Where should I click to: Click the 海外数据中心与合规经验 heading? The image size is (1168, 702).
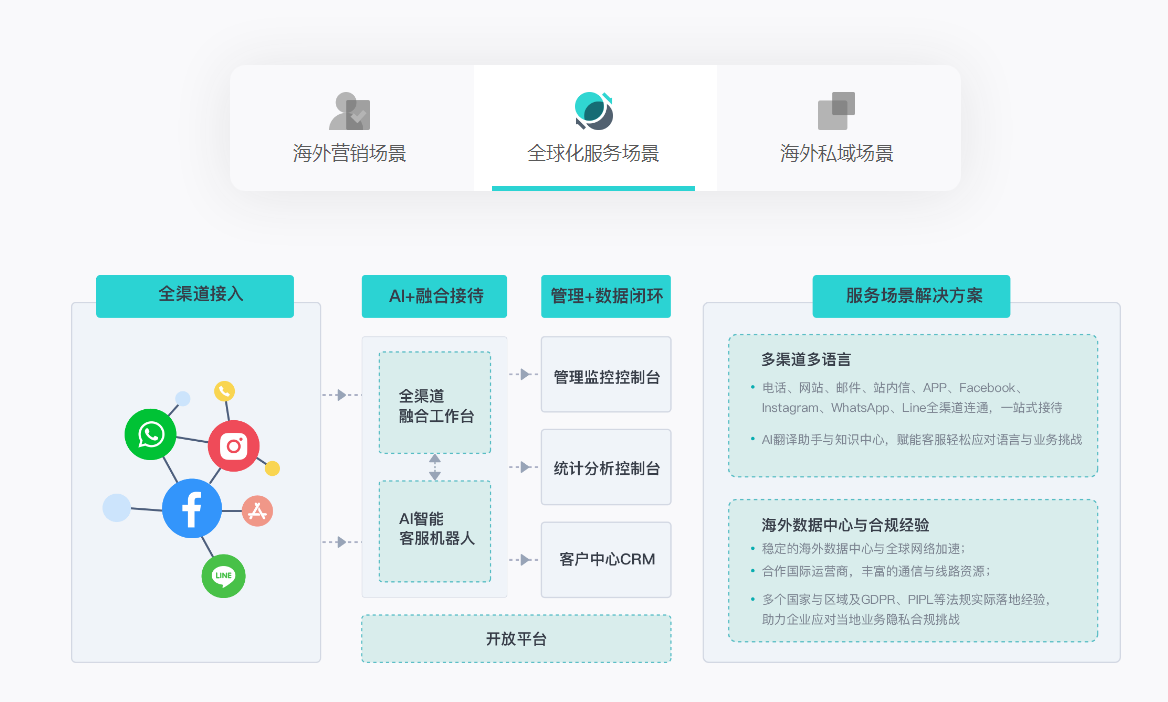point(845,525)
